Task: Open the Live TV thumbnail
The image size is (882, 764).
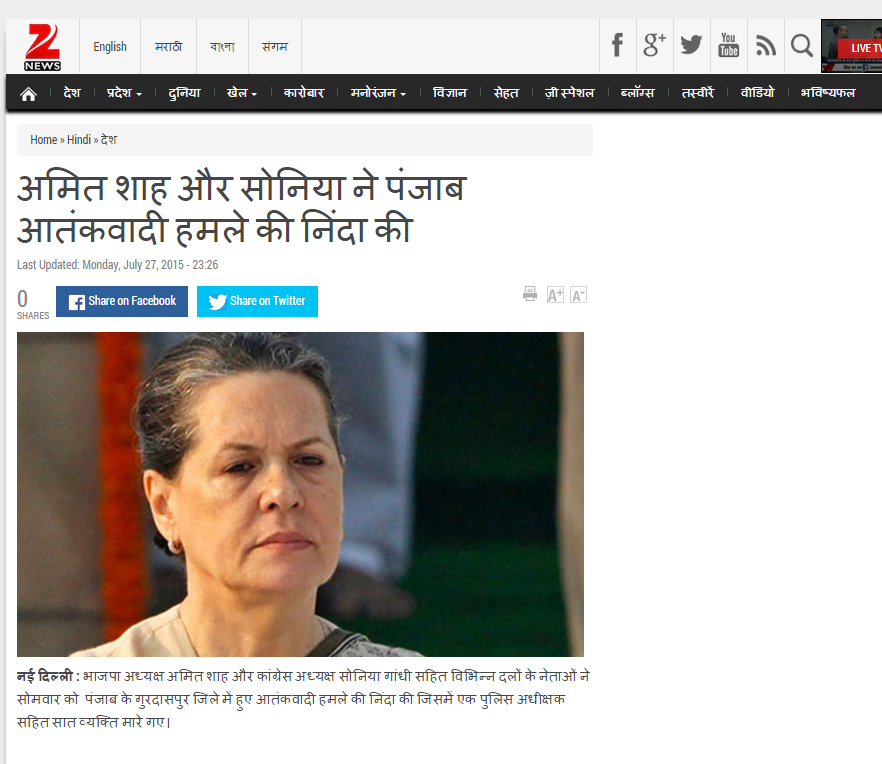Action: point(852,46)
